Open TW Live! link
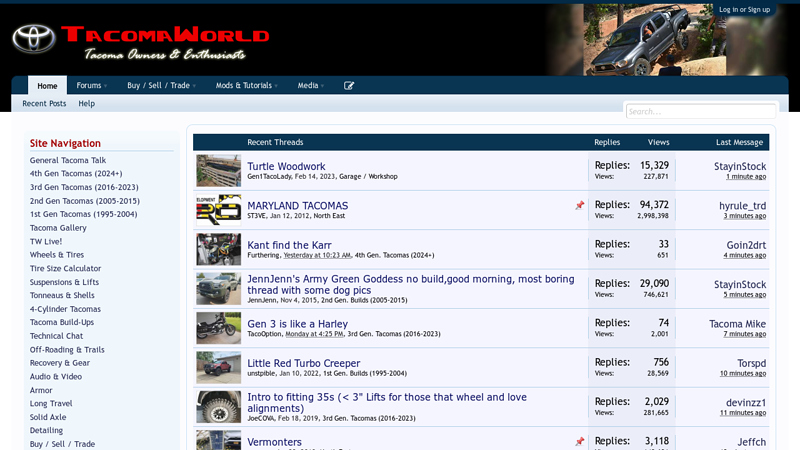Viewport: 800px width, 450px height. (x=46, y=241)
